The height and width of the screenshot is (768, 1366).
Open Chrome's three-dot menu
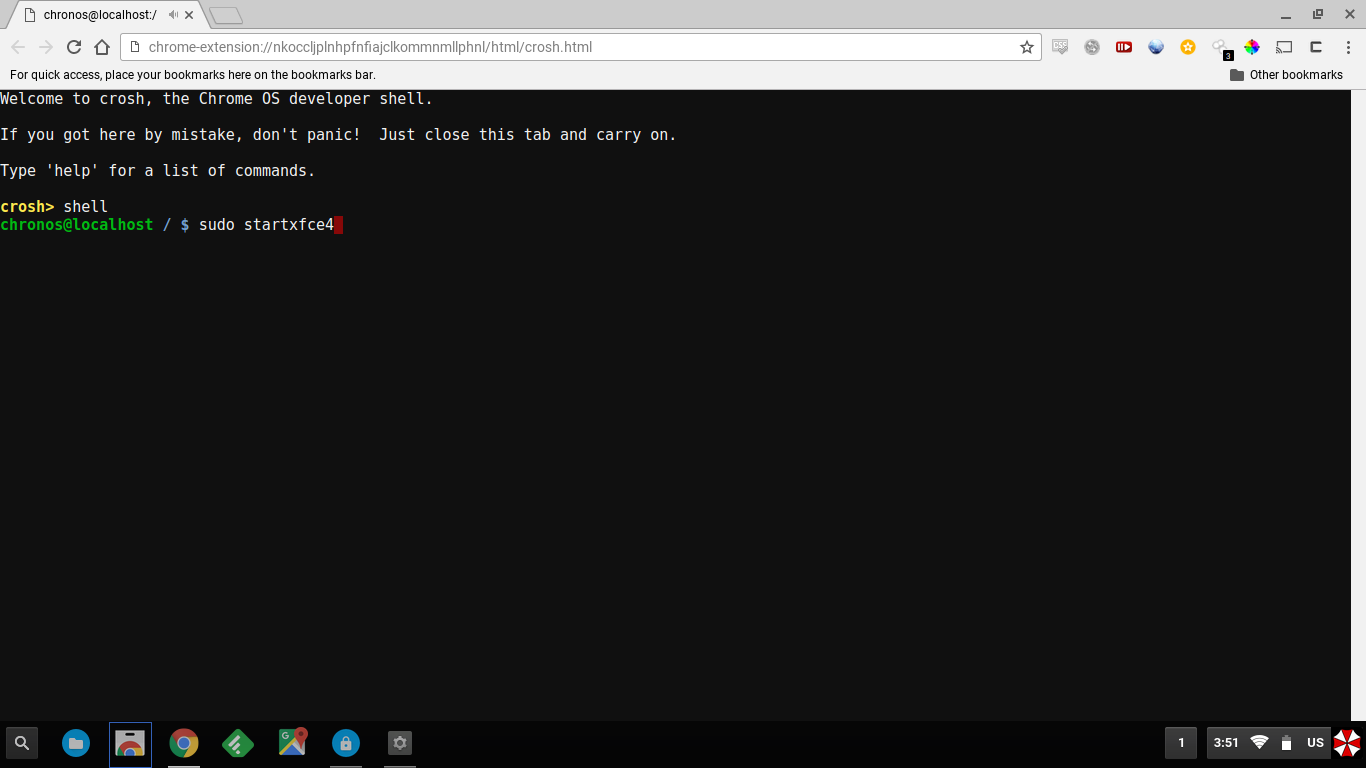pos(1348,46)
